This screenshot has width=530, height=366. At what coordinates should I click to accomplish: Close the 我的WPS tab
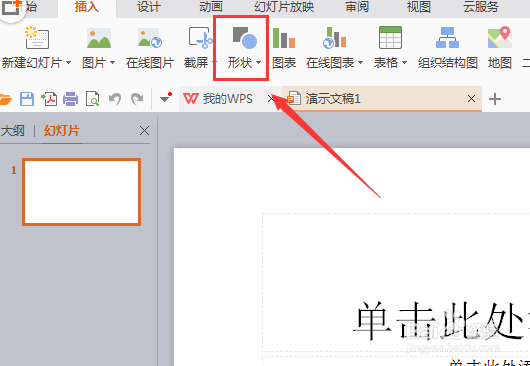tap(271, 99)
